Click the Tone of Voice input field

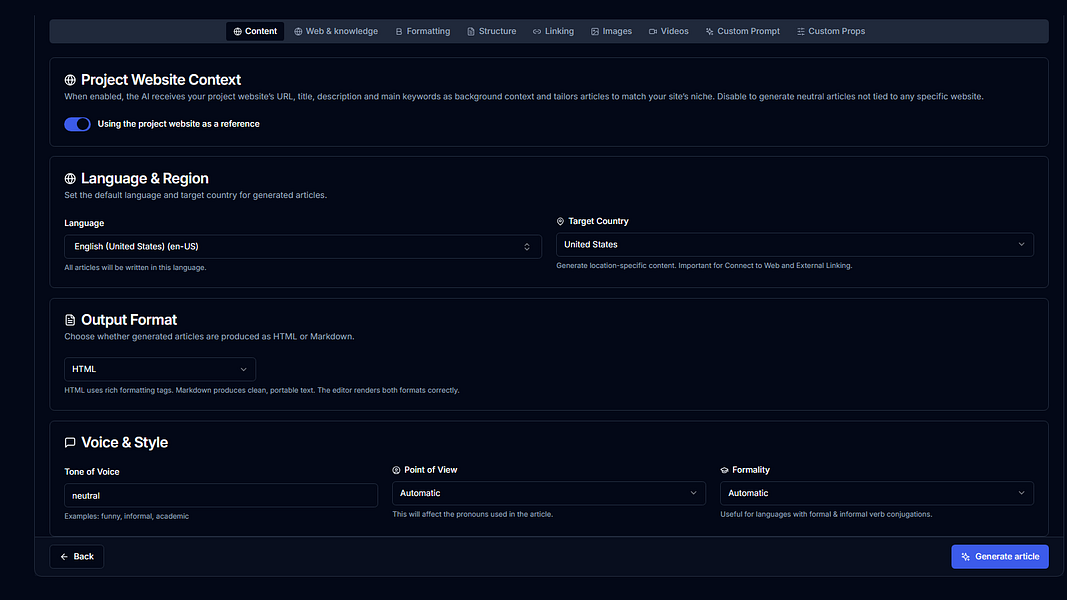(220, 495)
